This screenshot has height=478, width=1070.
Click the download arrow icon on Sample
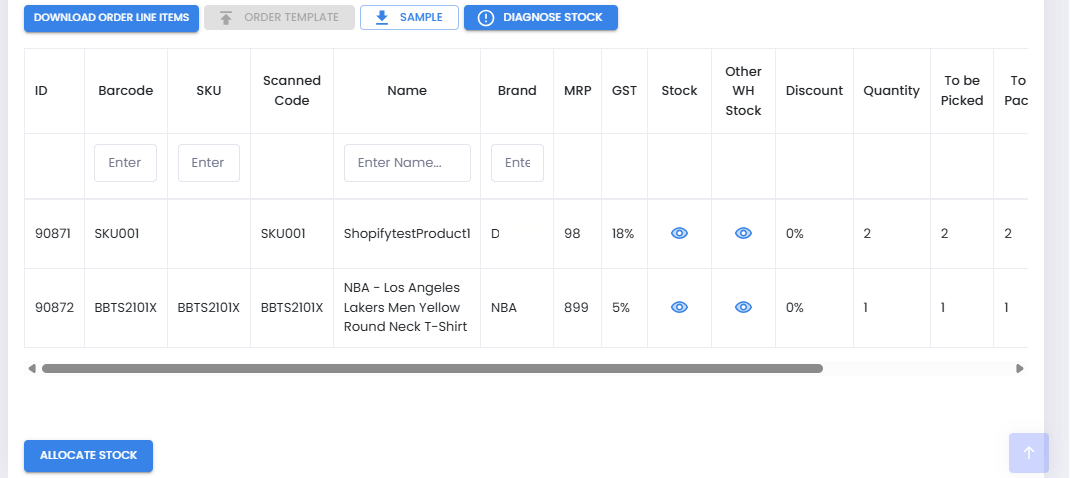pos(381,18)
